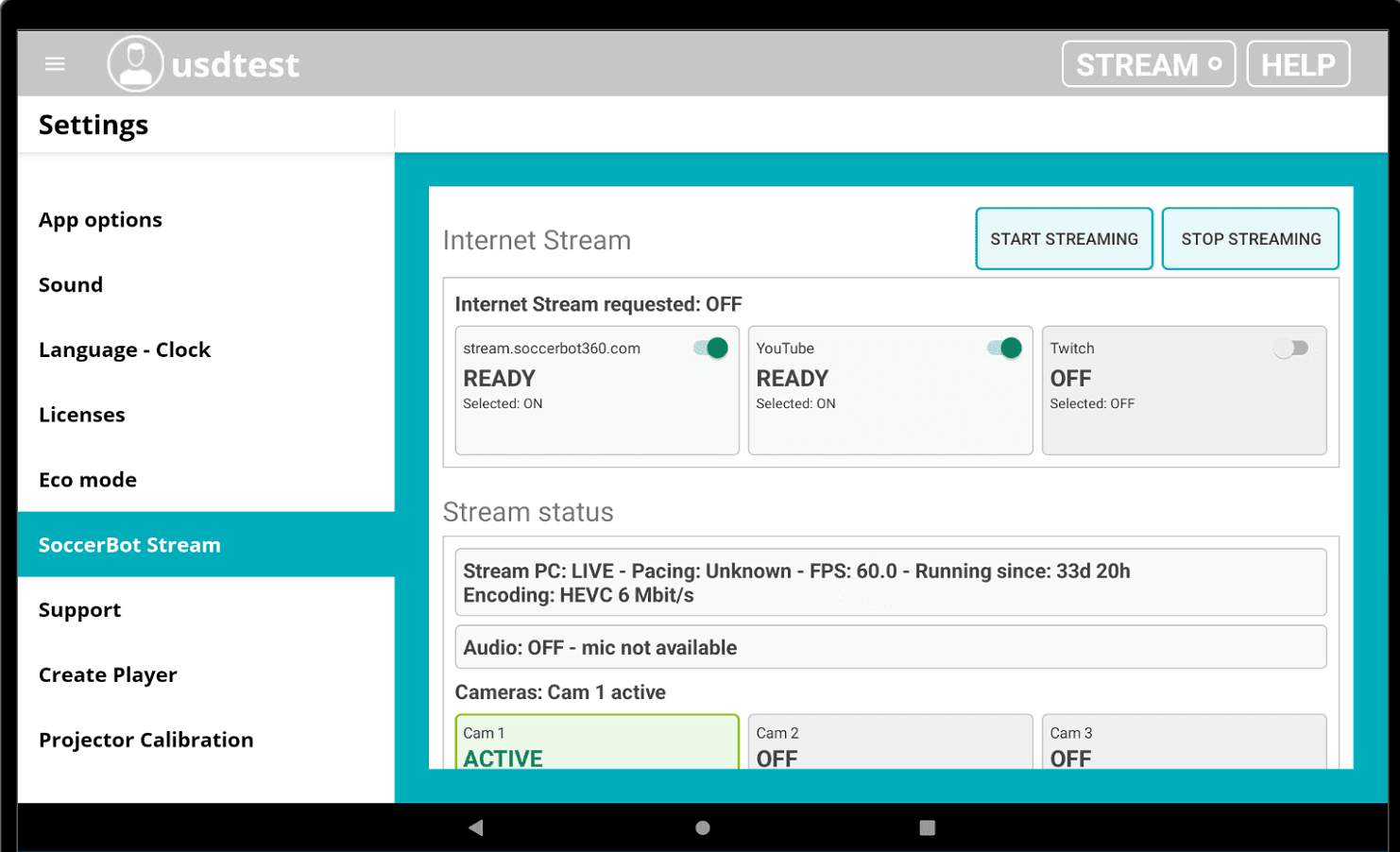Click the STREAM button in header
1400x852 pixels.
(1149, 64)
